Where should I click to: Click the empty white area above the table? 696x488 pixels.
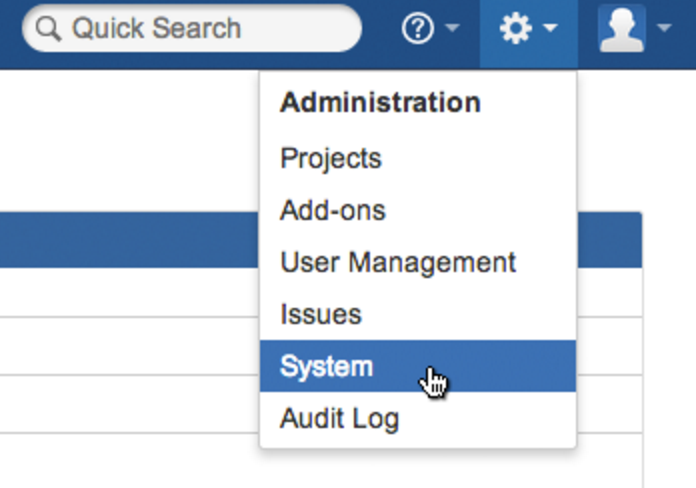pyautogui.click(x=120, y=140)
